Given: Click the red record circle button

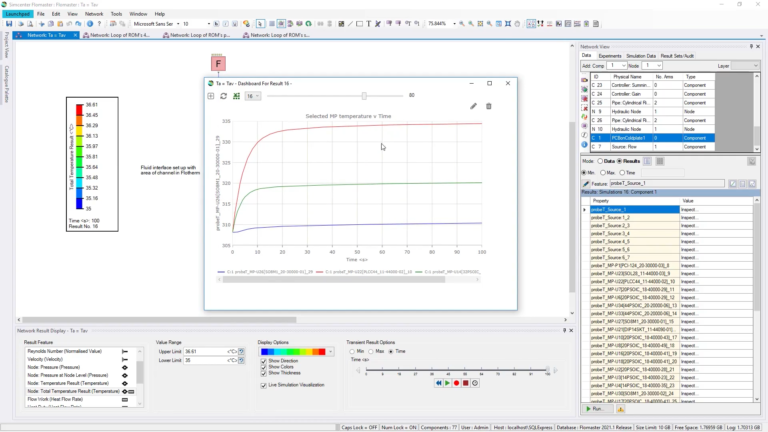Looking at the screenshot, I should click(x=456, y=383).
